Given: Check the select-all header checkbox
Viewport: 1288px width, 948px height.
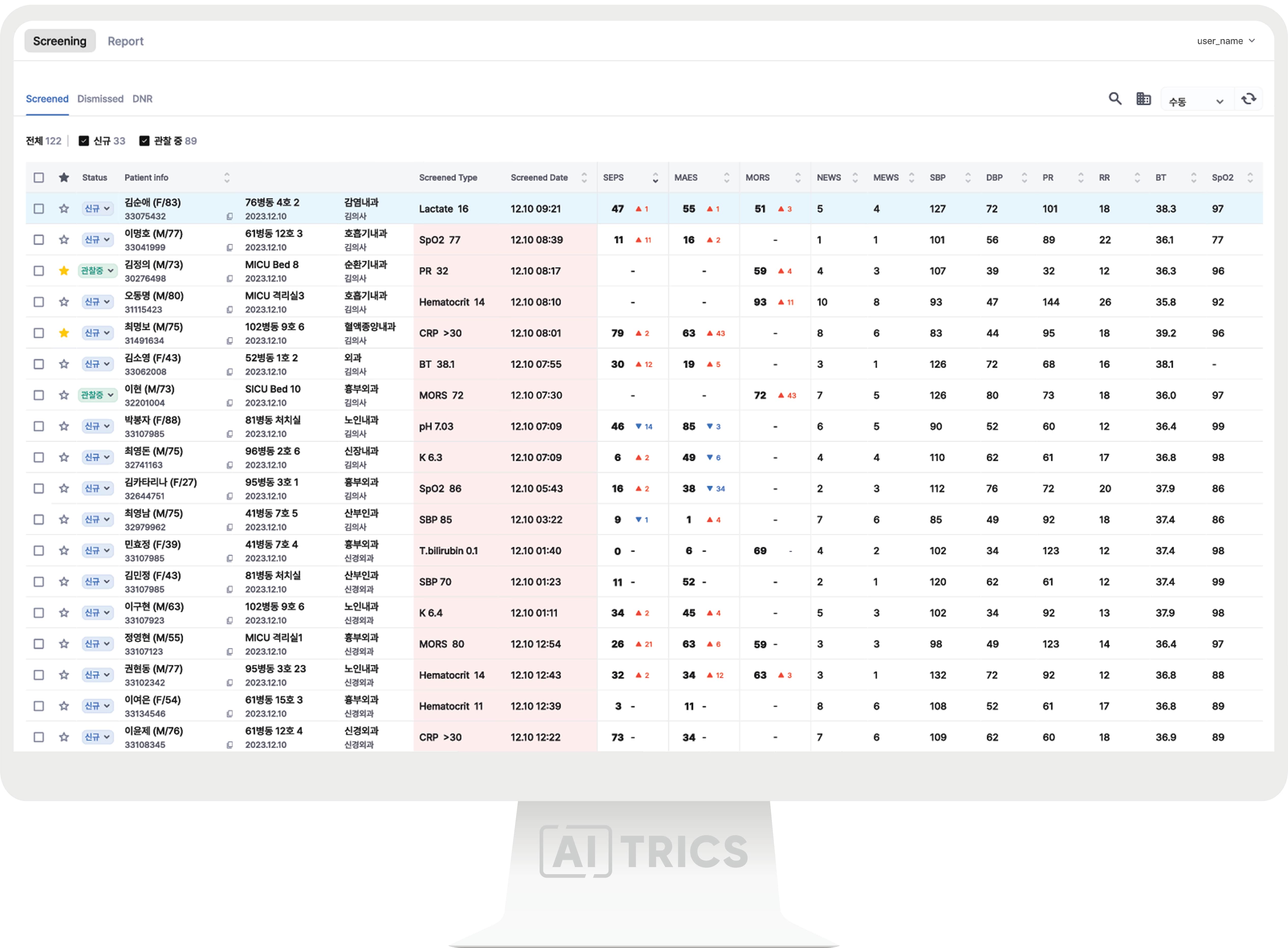Looking at the screenshot, I should 39,178.
